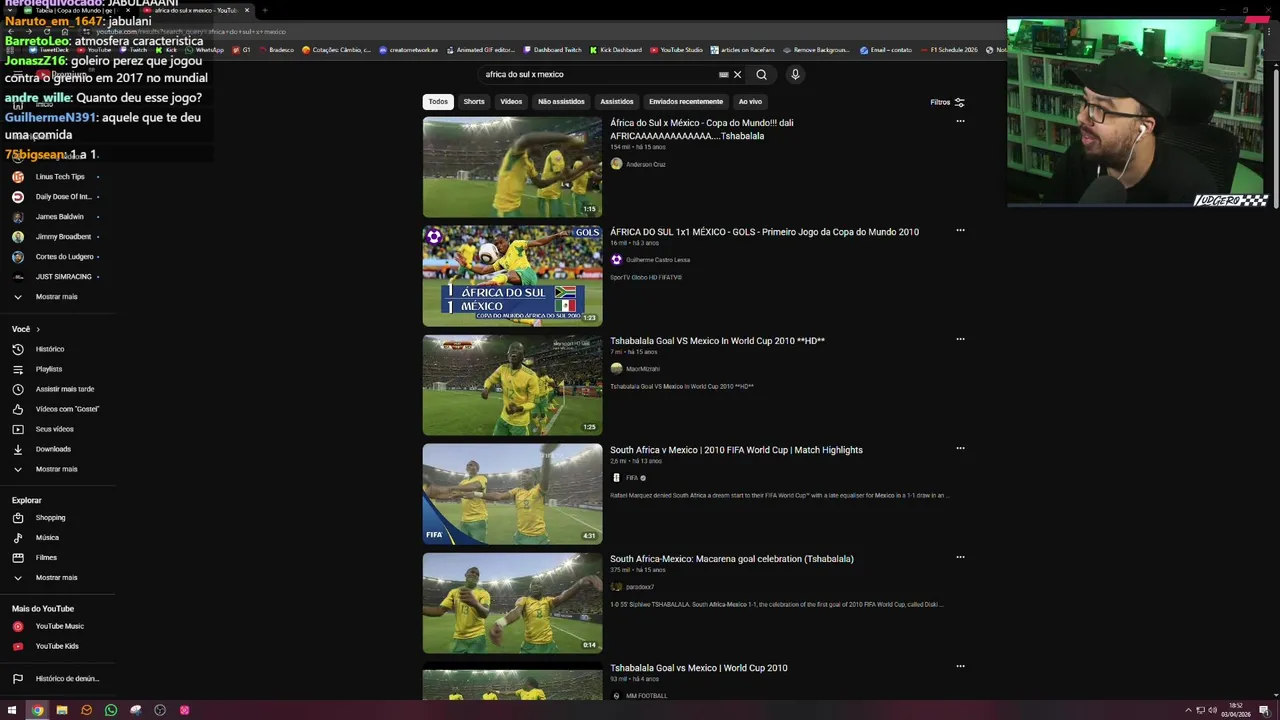Open Dashboard Twitch bookmark
The width and height of the screenshot is (1280, 720).
point(551,50)
